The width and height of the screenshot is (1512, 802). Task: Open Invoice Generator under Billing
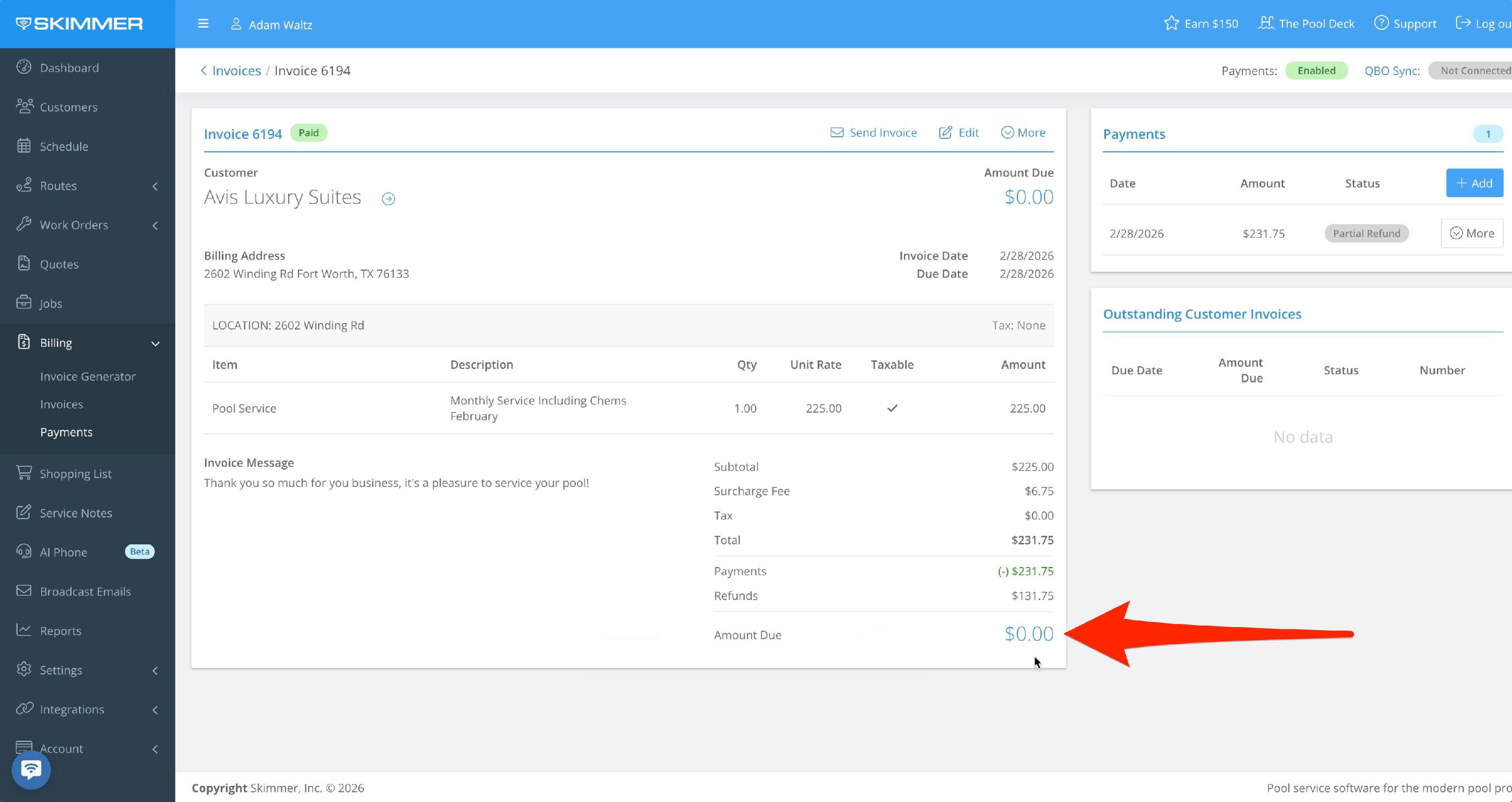point(88,377)
